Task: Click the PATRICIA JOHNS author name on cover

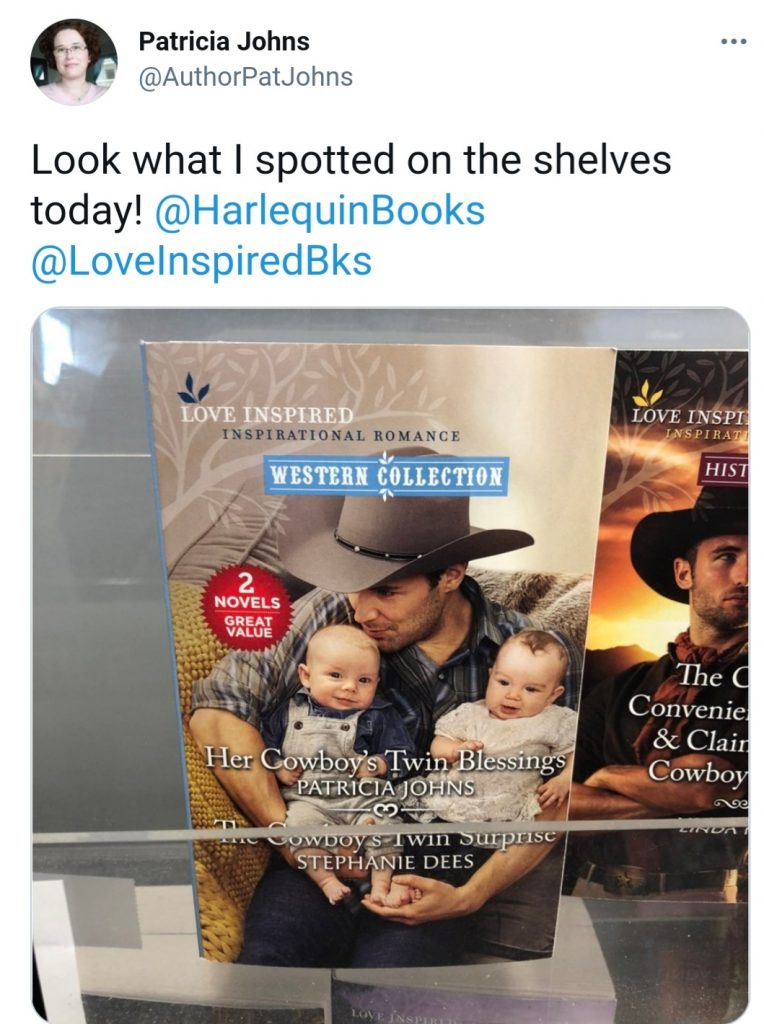Action: tap(385, 788)
